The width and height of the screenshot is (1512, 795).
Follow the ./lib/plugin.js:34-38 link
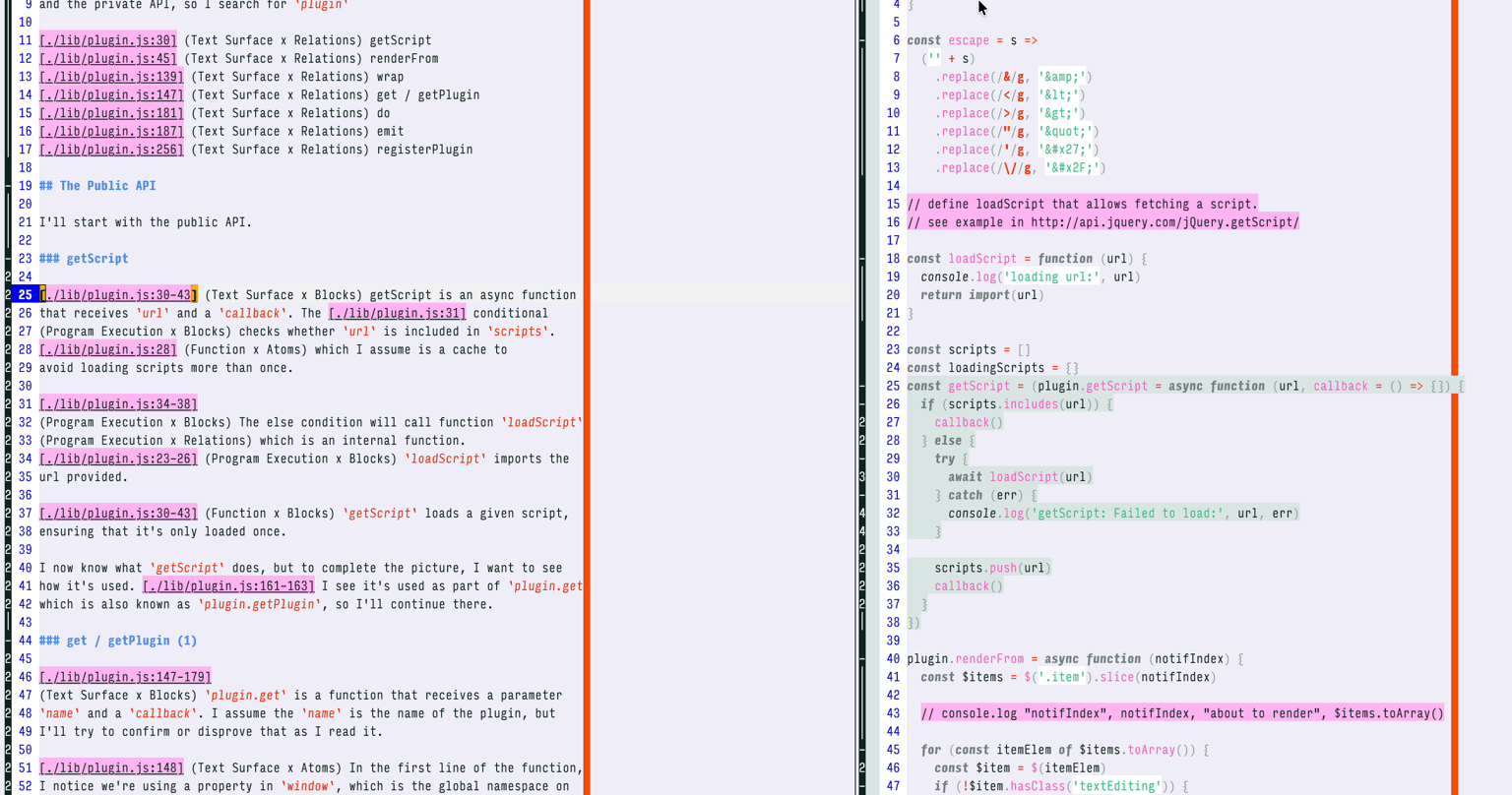[x=118, y=404]
